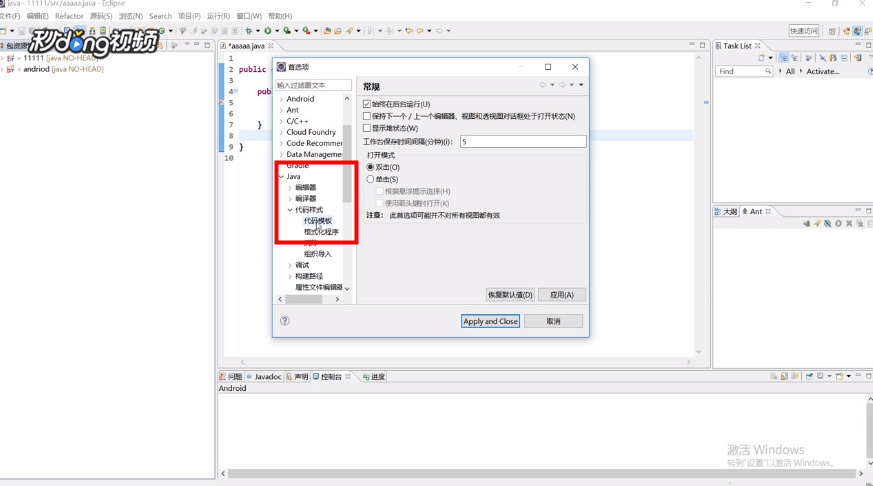Viewport: 873px width, 486px height.
Task: Toggle 始终在后台运行(U) checkbox
Action: tap(366, 104)
